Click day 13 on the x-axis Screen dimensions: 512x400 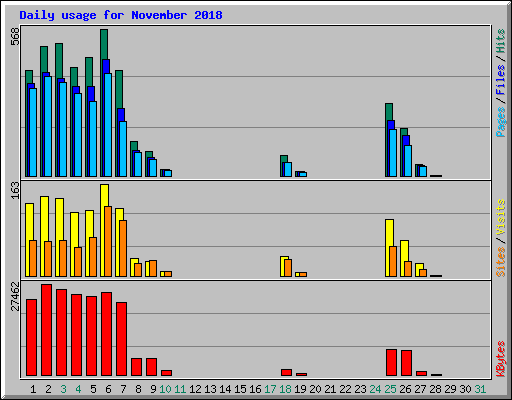210,389
